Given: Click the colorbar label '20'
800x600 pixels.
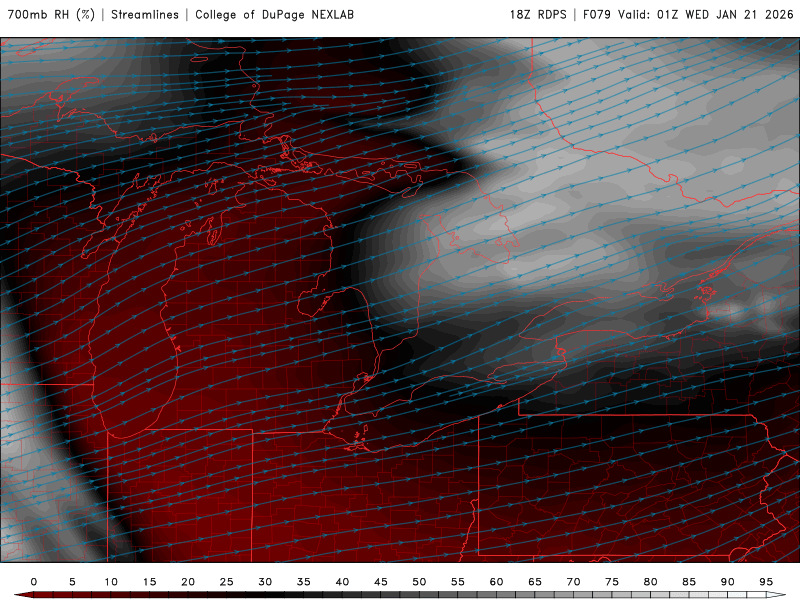Looking at the screenshot, I should (x=188, y=582).
